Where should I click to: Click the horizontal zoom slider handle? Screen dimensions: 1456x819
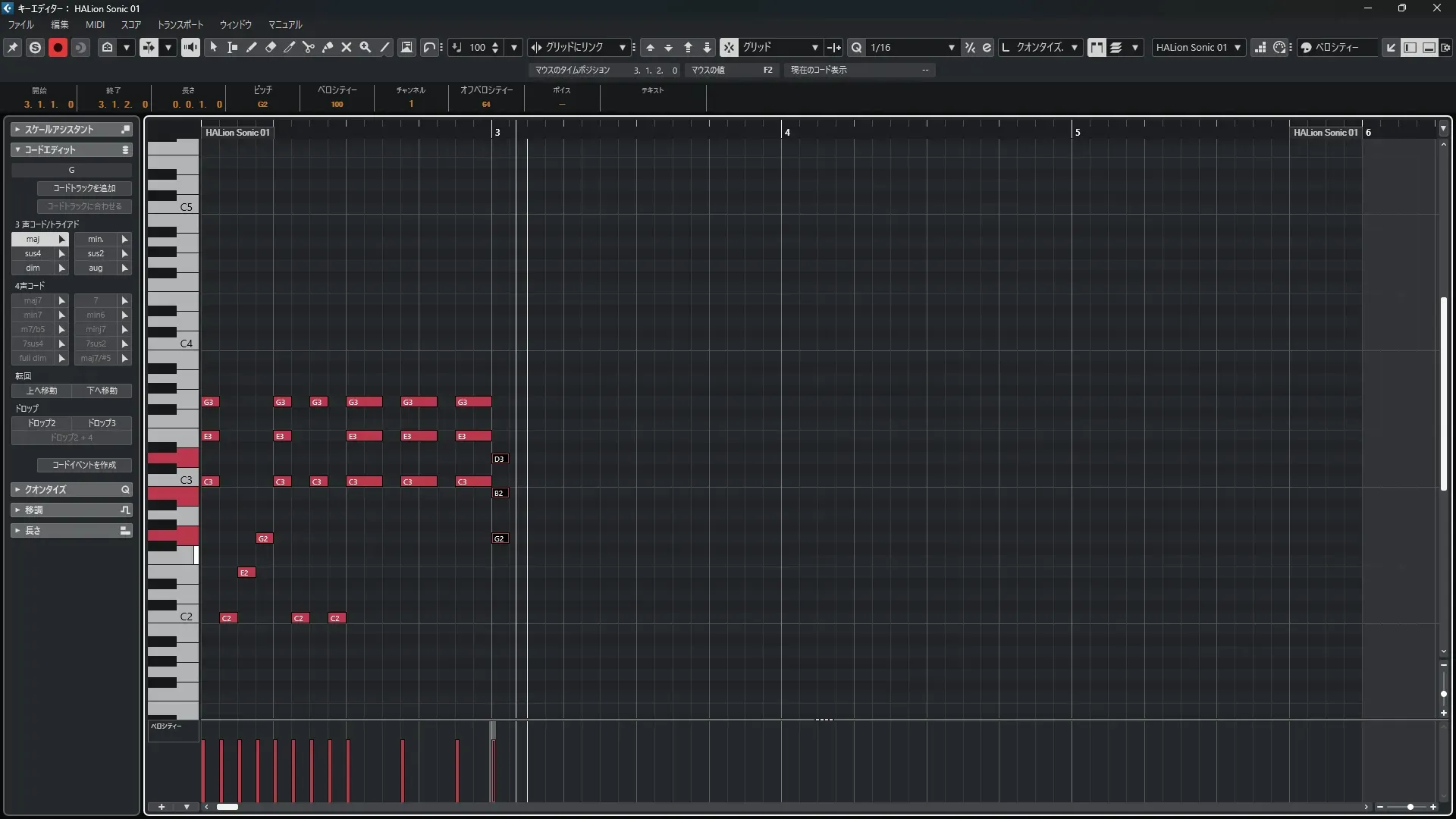pos(1410,807)
